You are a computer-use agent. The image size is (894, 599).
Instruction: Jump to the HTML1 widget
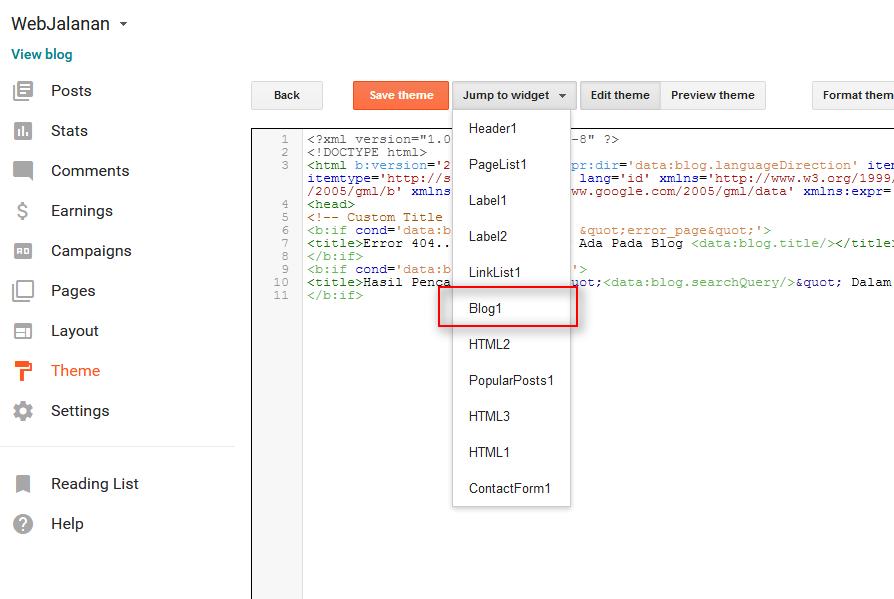(511, 452)
